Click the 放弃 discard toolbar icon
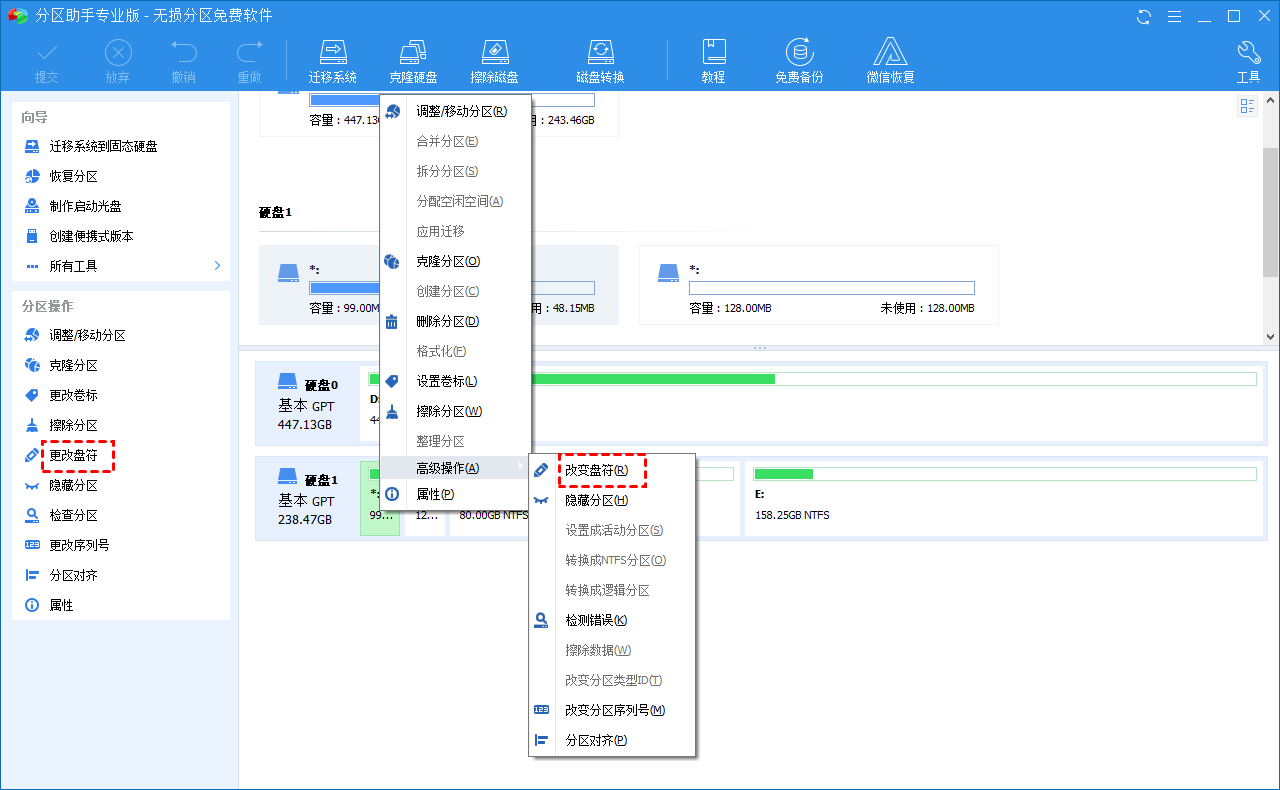Screen dimensions: 1280x790 (118, 62)
